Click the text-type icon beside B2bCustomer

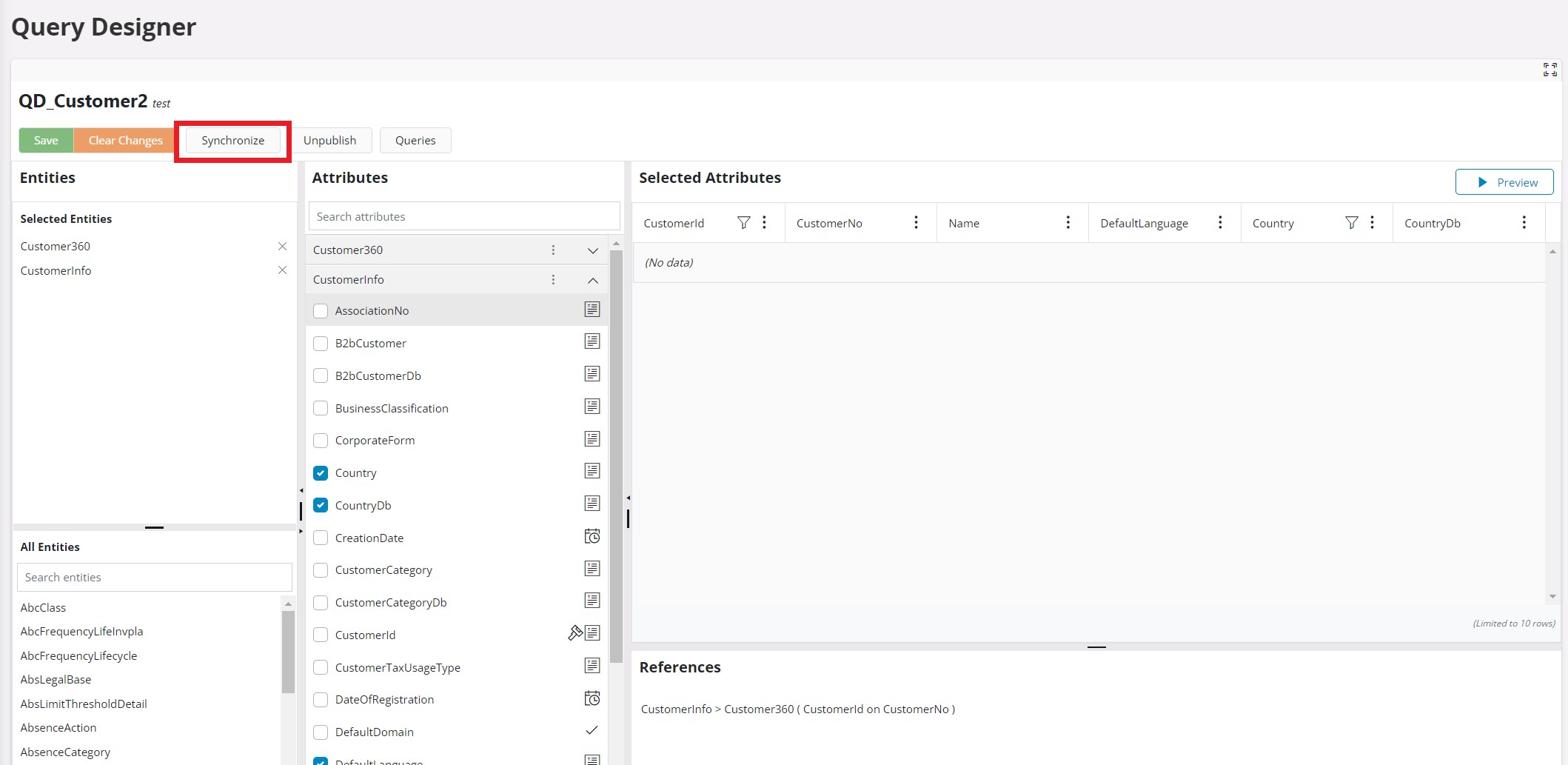pyautogui.click(x=592, y=341)
